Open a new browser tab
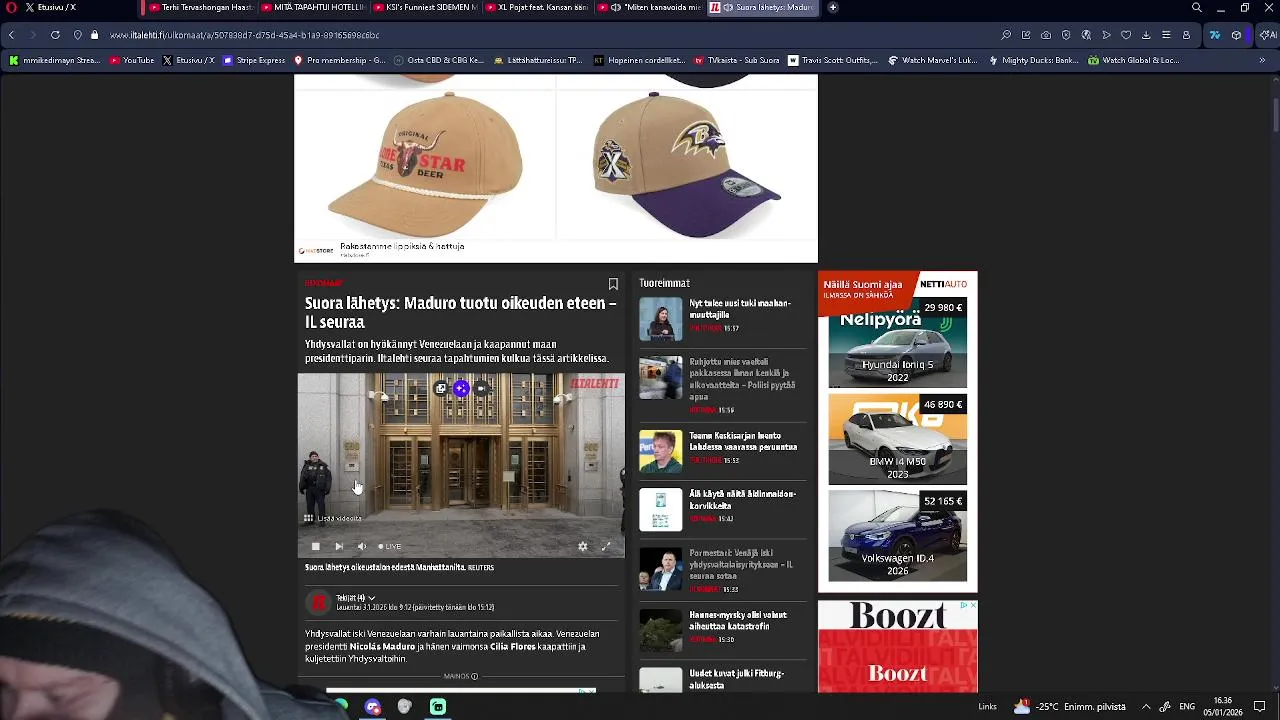This screenshot has width=1280, height=720. (832, 7)
